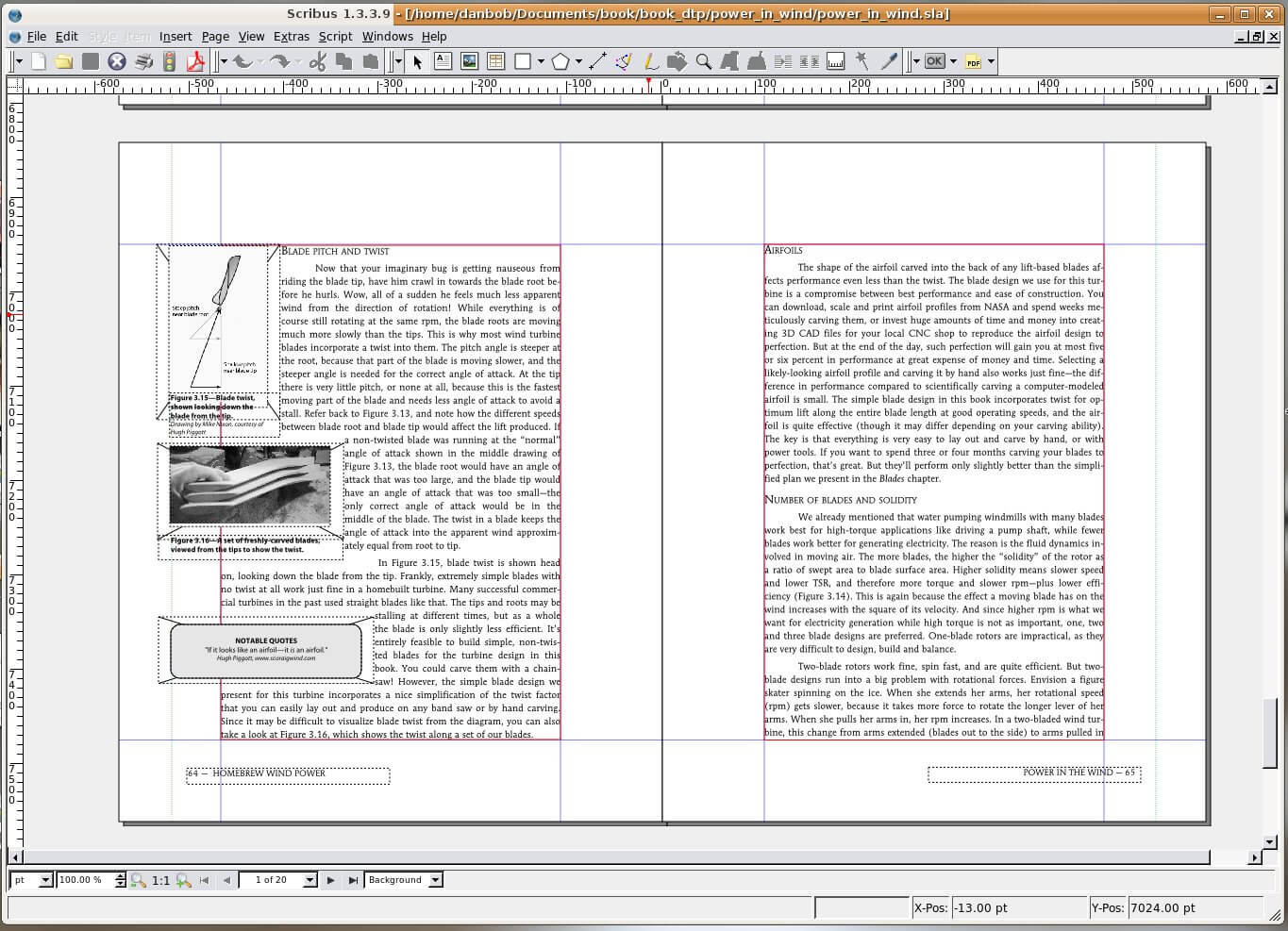Click the zoom out magnifier button

click(x=138, y=880)
